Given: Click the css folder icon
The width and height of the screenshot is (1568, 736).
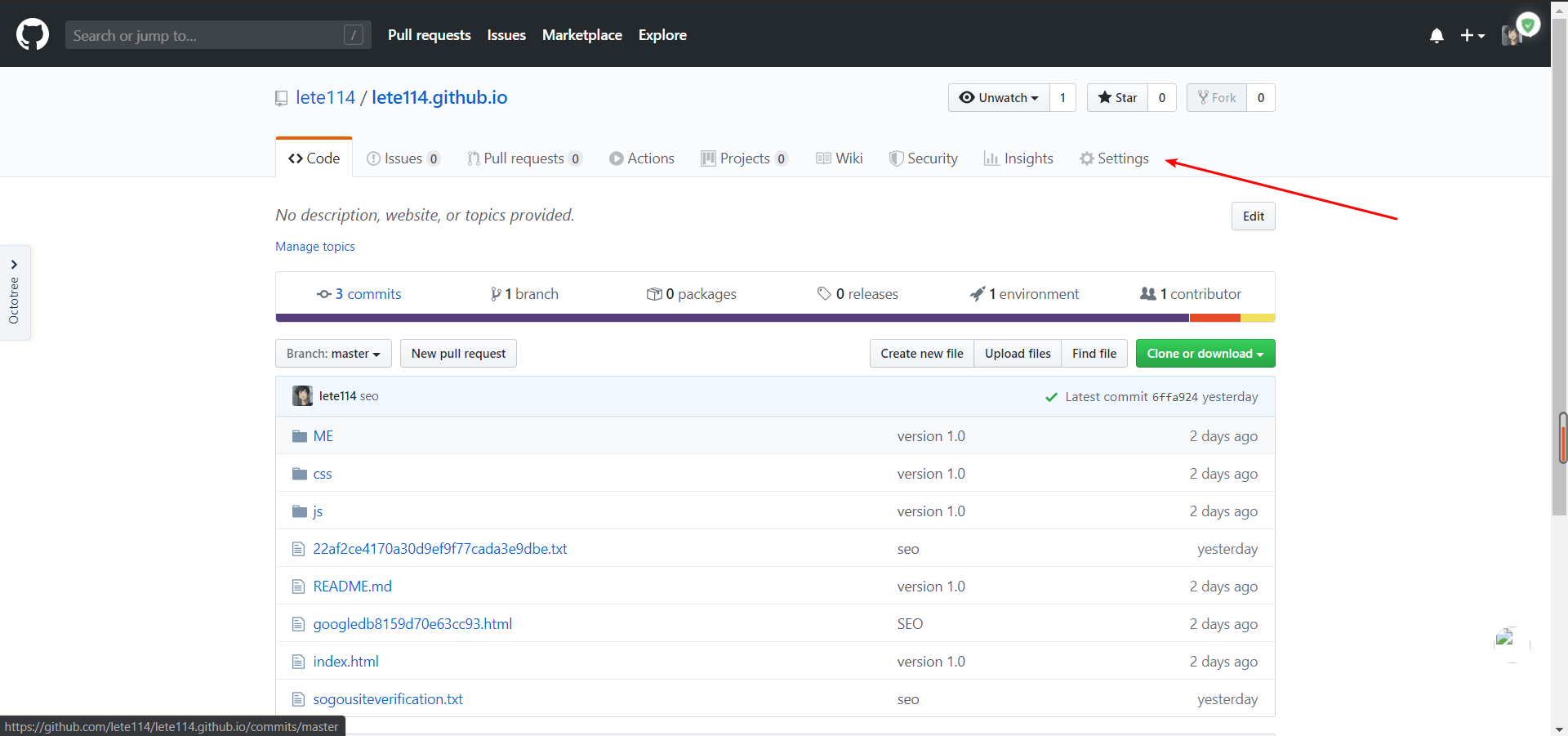Looking at the screenshot, I should [300, 474].
